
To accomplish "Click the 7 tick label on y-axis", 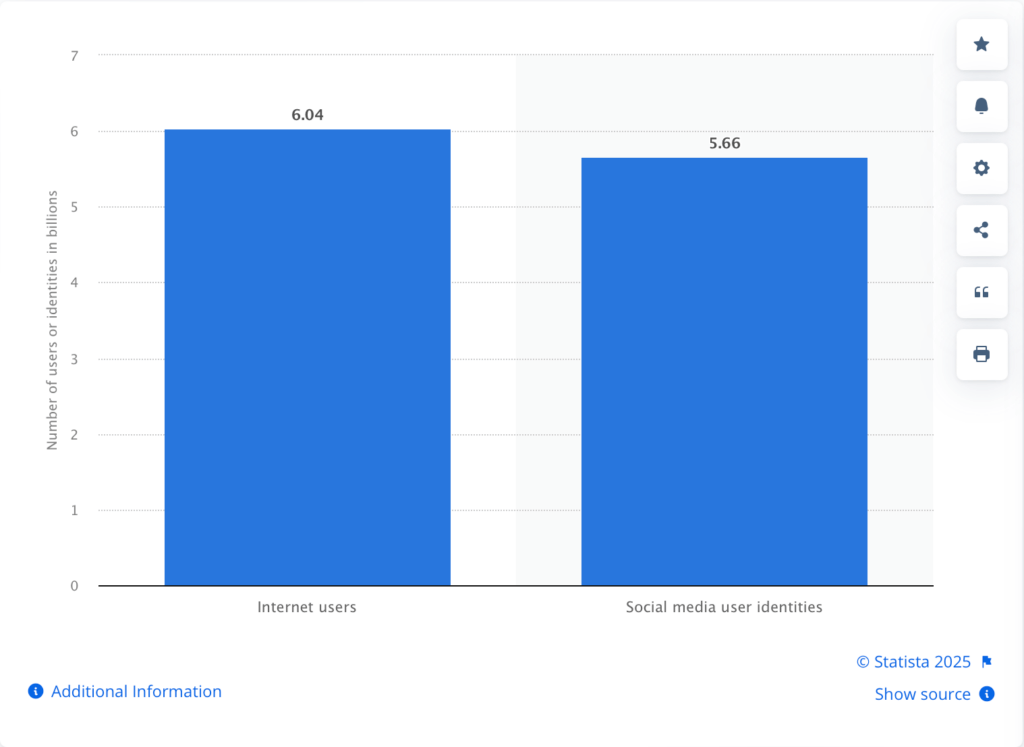I will pyautogui.click(x=75, y=56).
